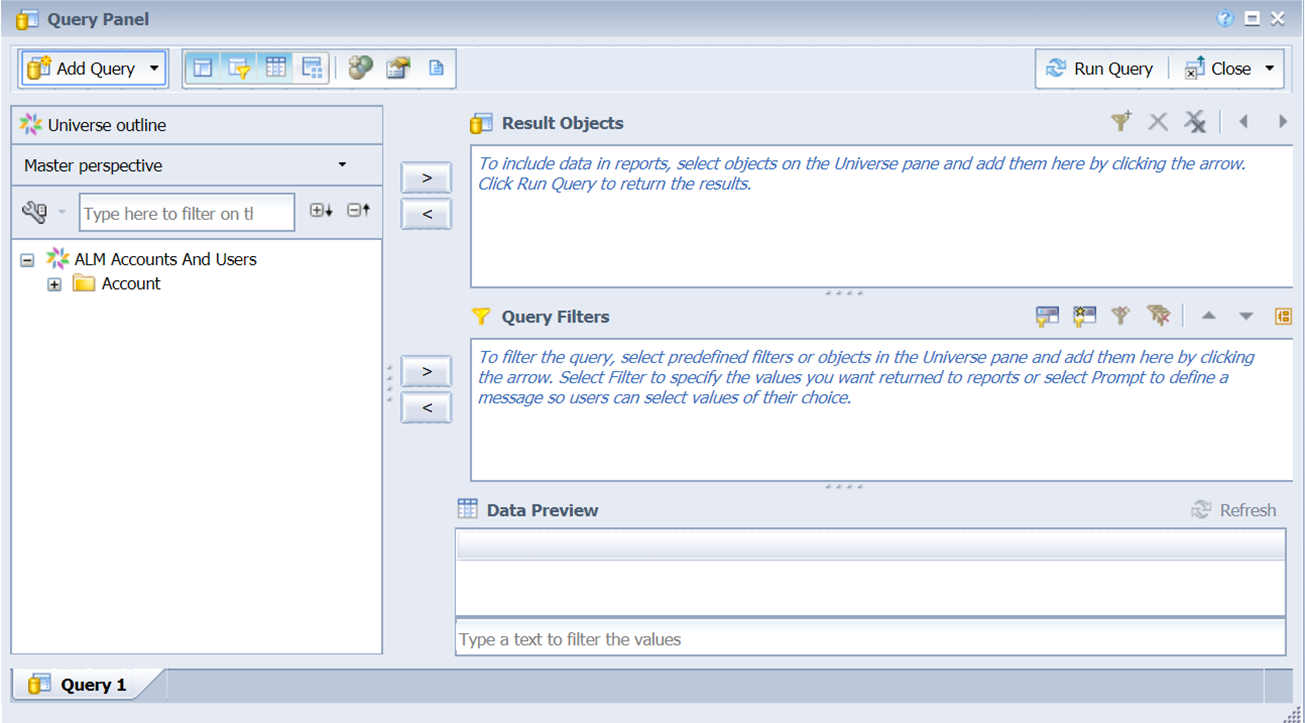Click the help question mark icon
The width and height of the screenshot is (1305, 723).
[1225, 18]
